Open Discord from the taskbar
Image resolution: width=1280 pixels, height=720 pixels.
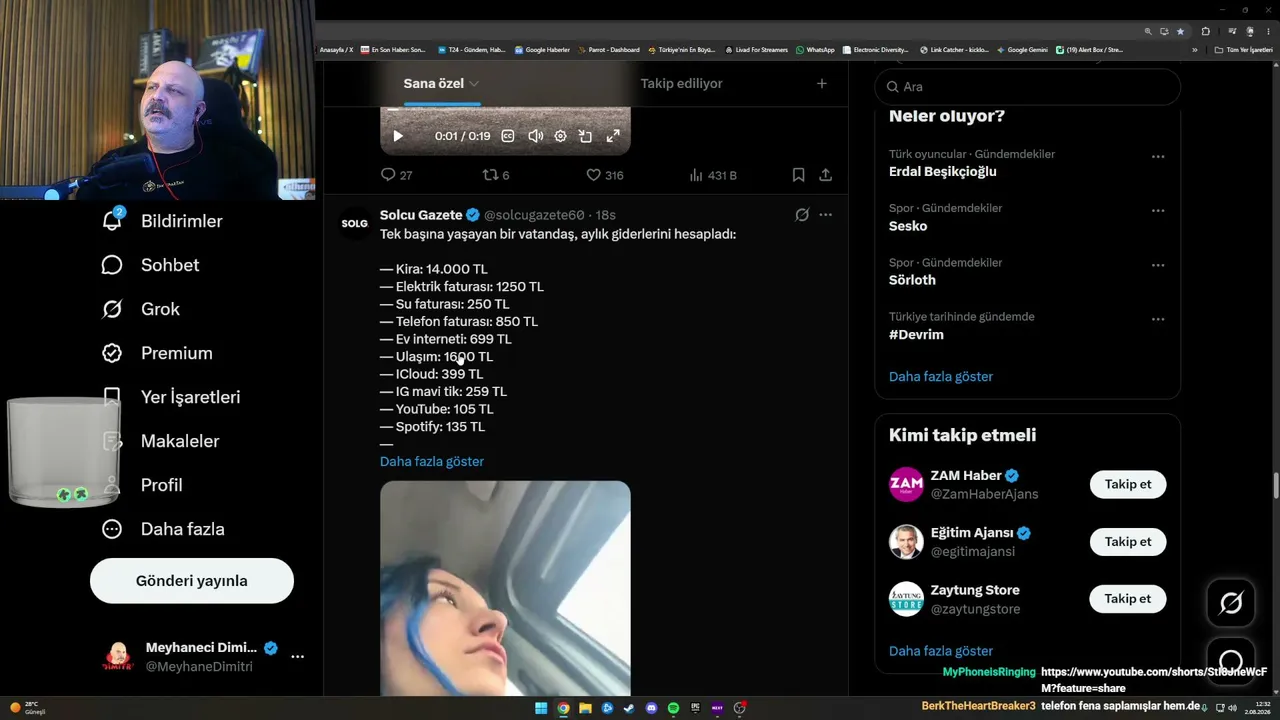tap(651, 708)
